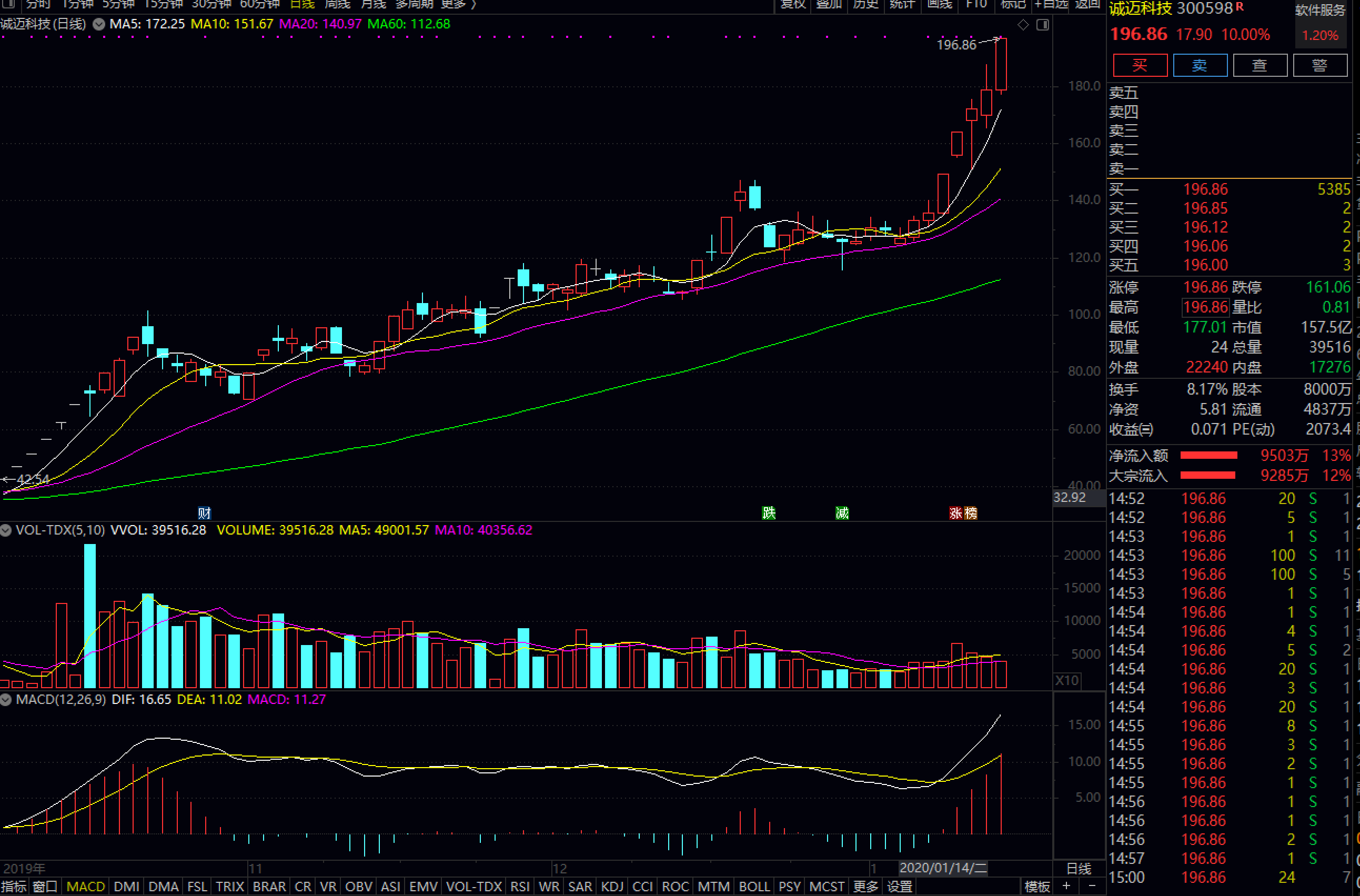This screenshot has height=896, width=1360.
Task: Switch to 1分钟 period tab
Action: point(77,4)
